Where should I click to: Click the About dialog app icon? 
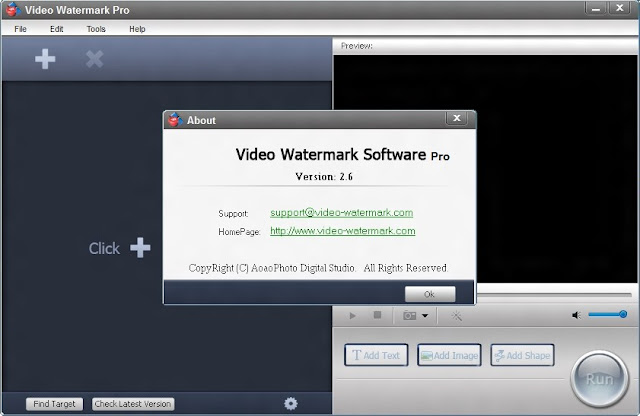tap(175, 120)
